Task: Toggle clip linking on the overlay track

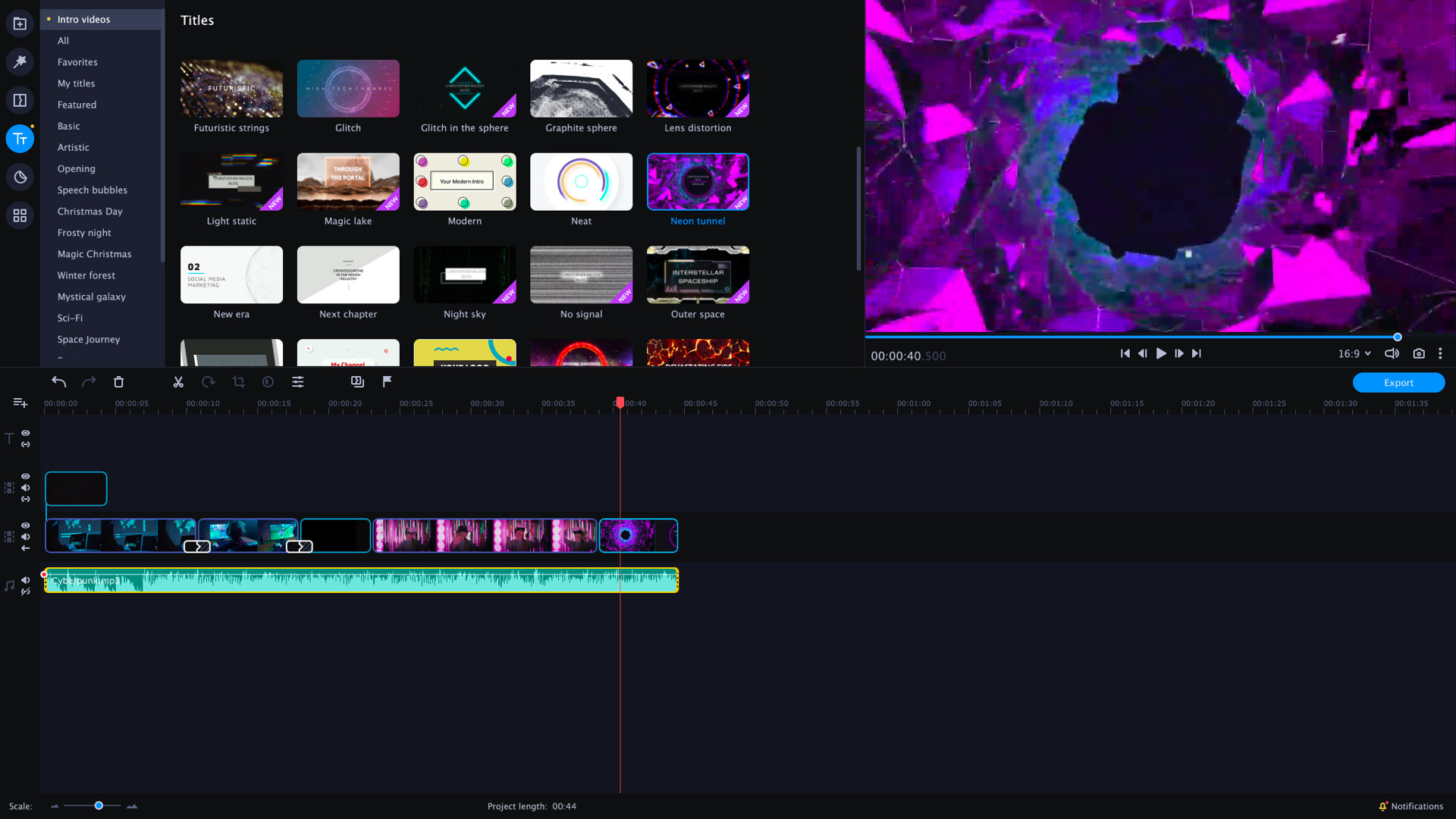Action: (x=25, y=500)
